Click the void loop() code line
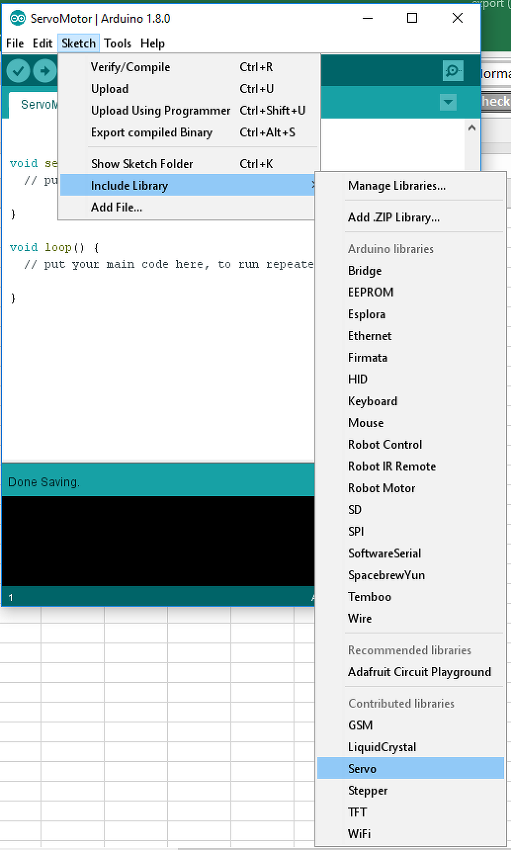 (x=54, y=247)
